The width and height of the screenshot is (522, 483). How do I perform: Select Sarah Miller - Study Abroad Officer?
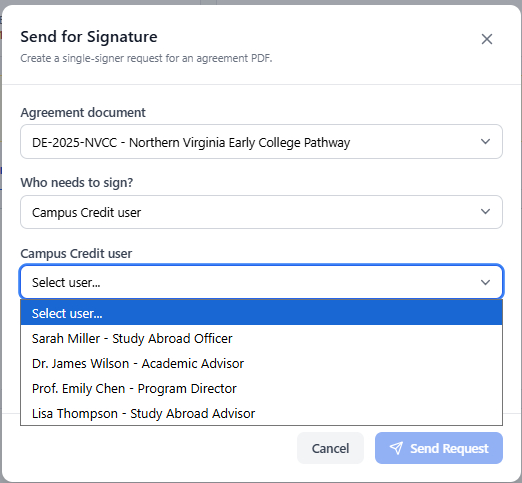coord(261,338)
